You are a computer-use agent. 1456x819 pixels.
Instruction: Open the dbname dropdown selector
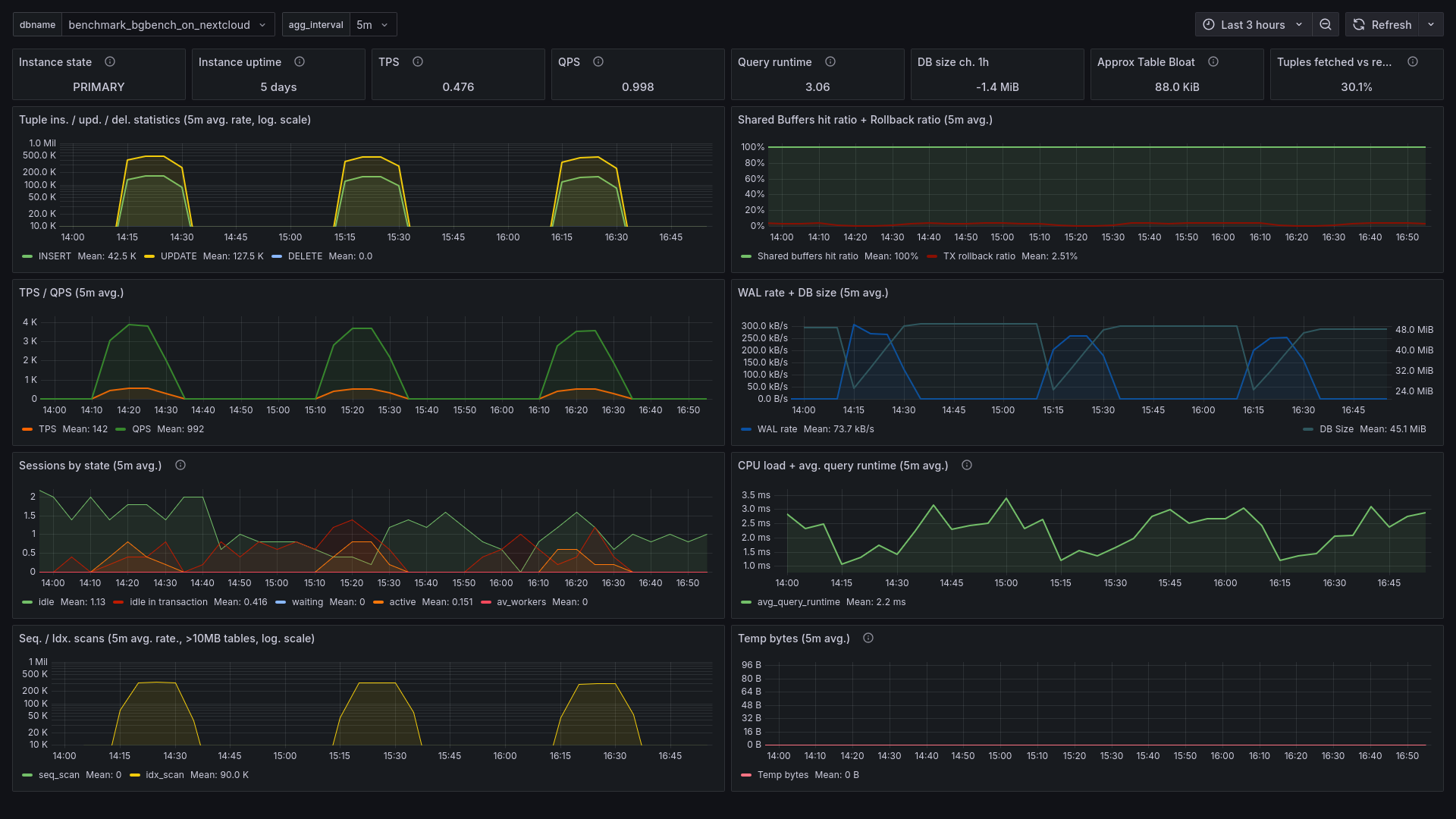[168, 24]
